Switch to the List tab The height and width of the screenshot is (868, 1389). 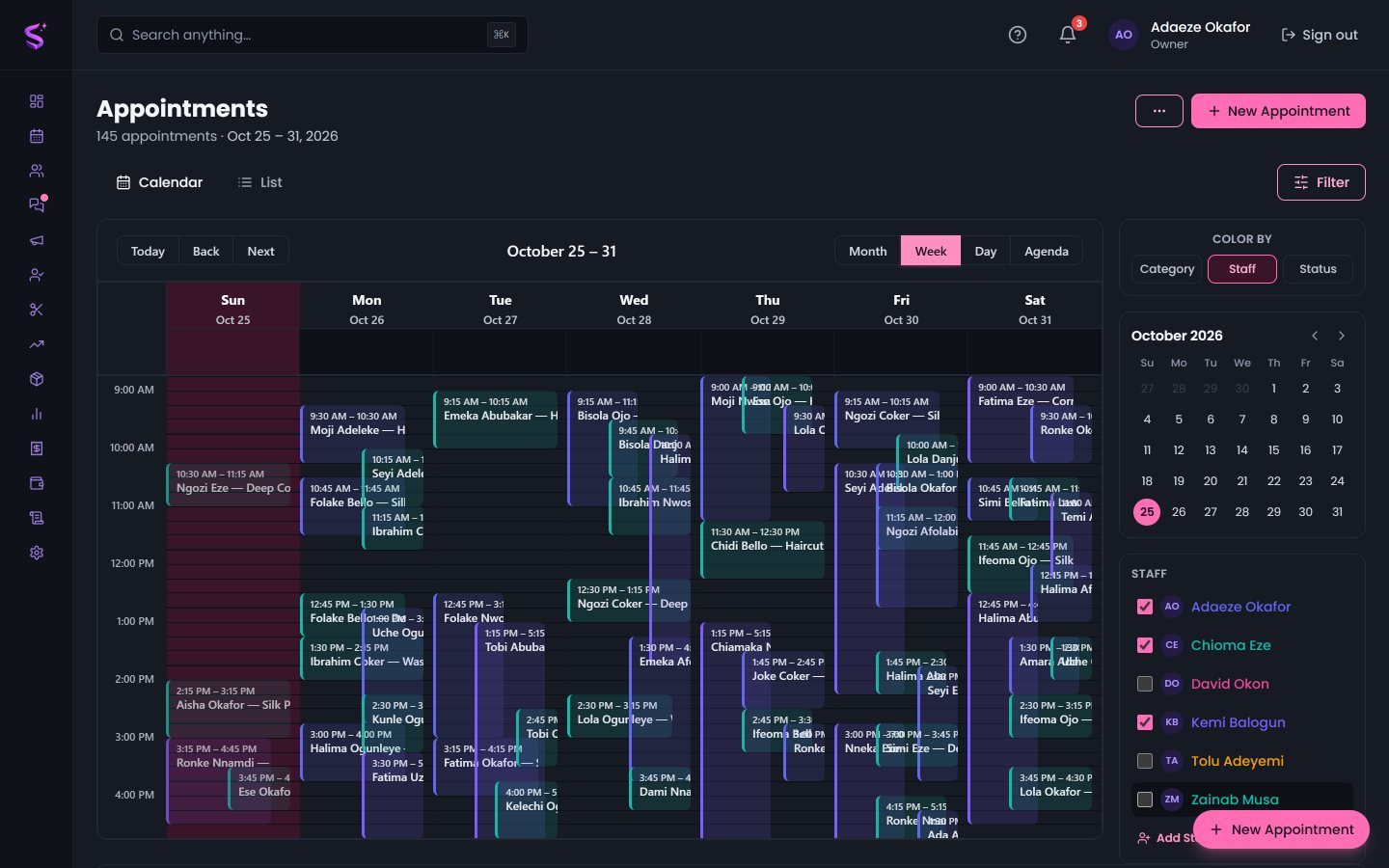(260, 182)
